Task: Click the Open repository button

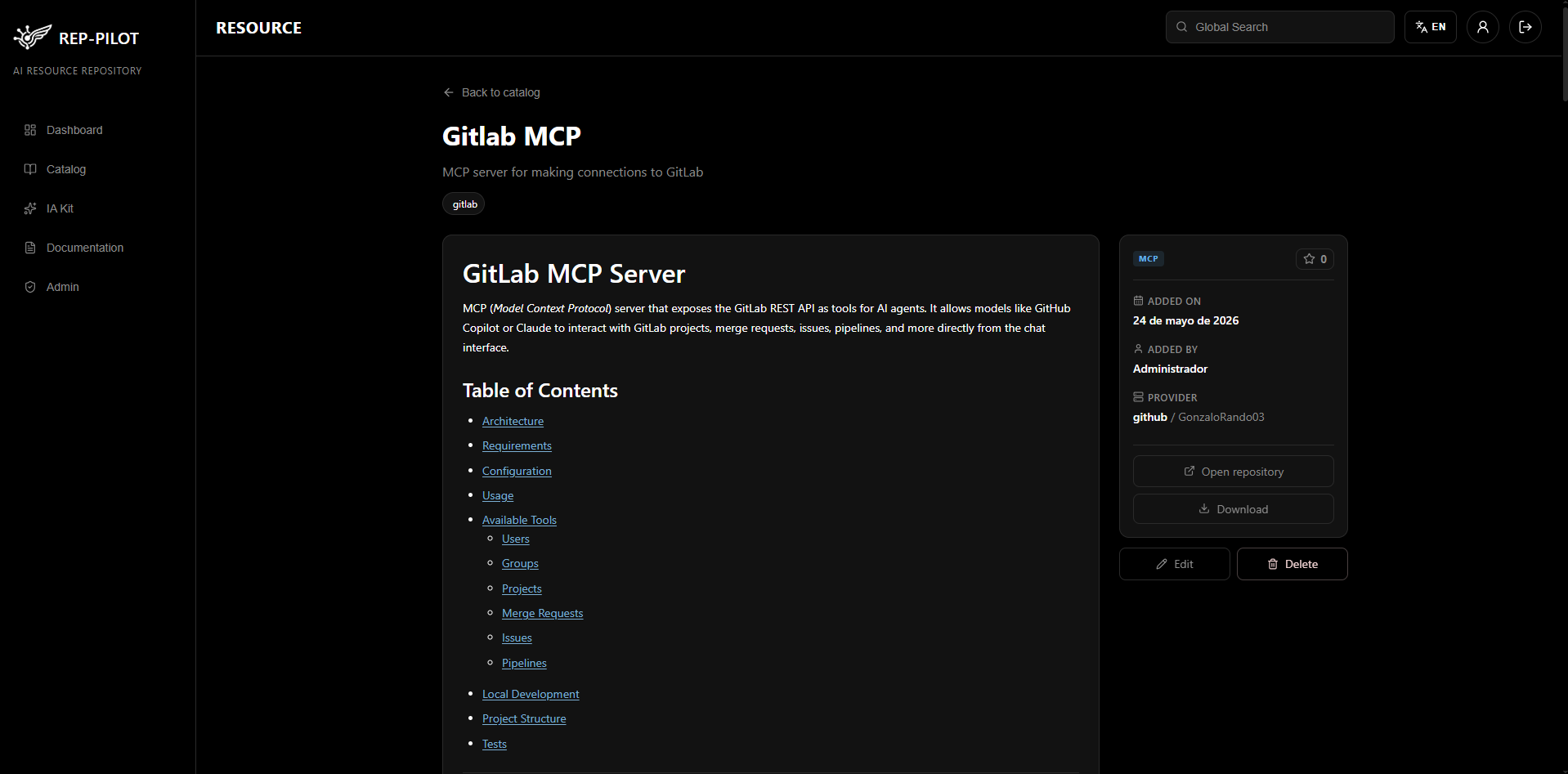Action: (x=1233, y=472)
